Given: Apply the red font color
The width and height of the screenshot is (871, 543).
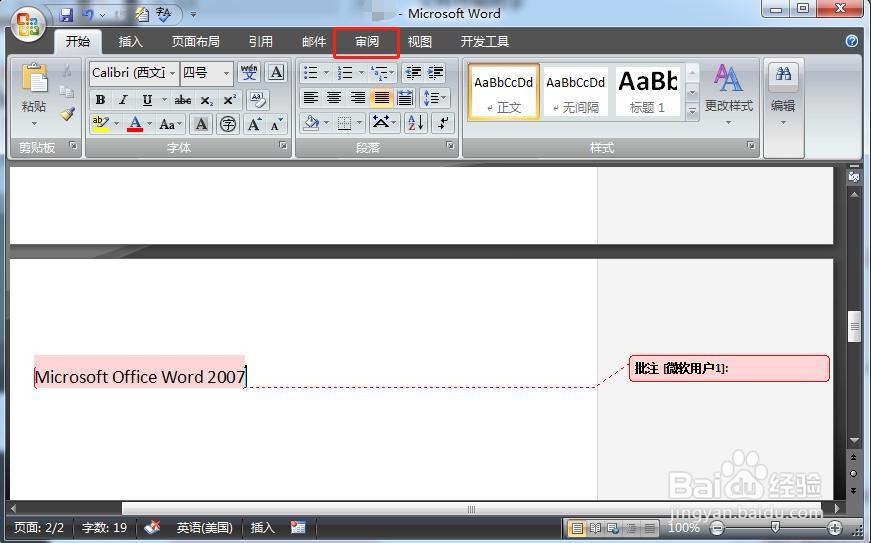Looking at the screenshot, I should [x=135, y=123].
